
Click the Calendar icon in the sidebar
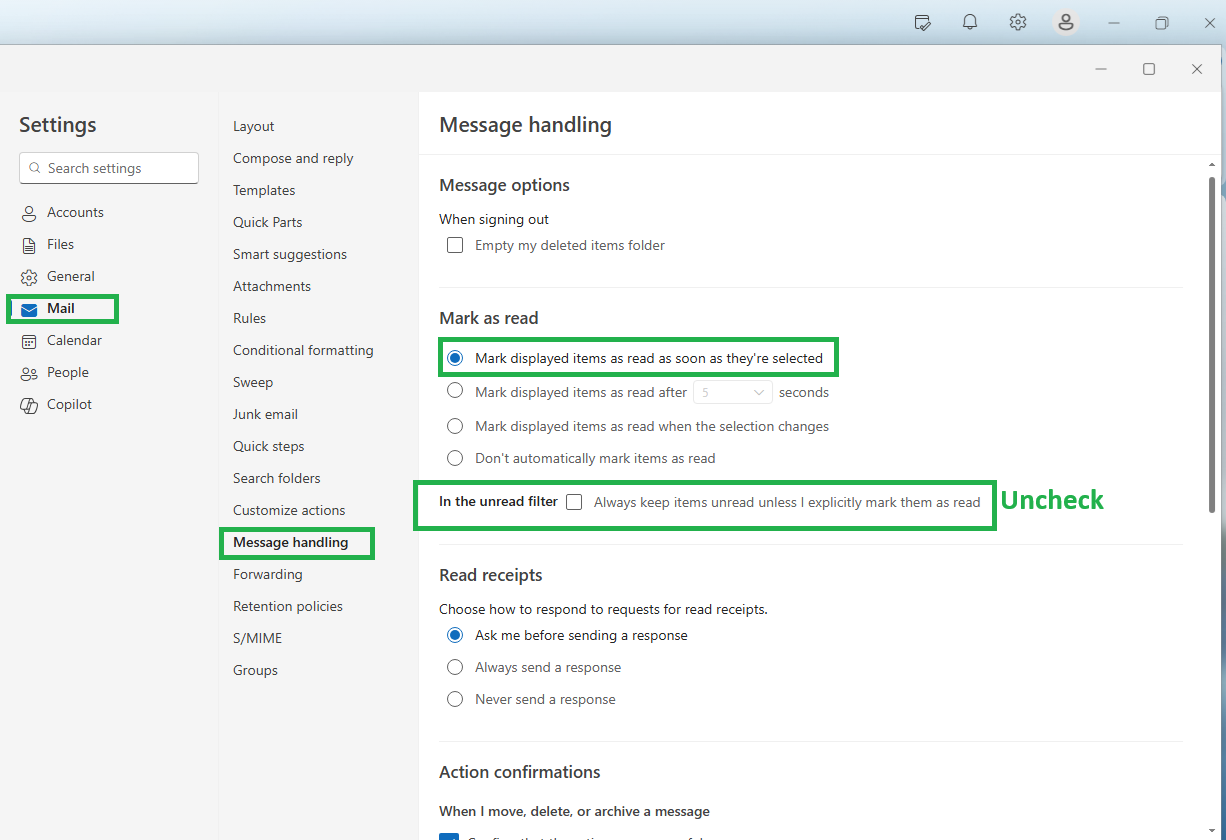(x=29, y=341)
